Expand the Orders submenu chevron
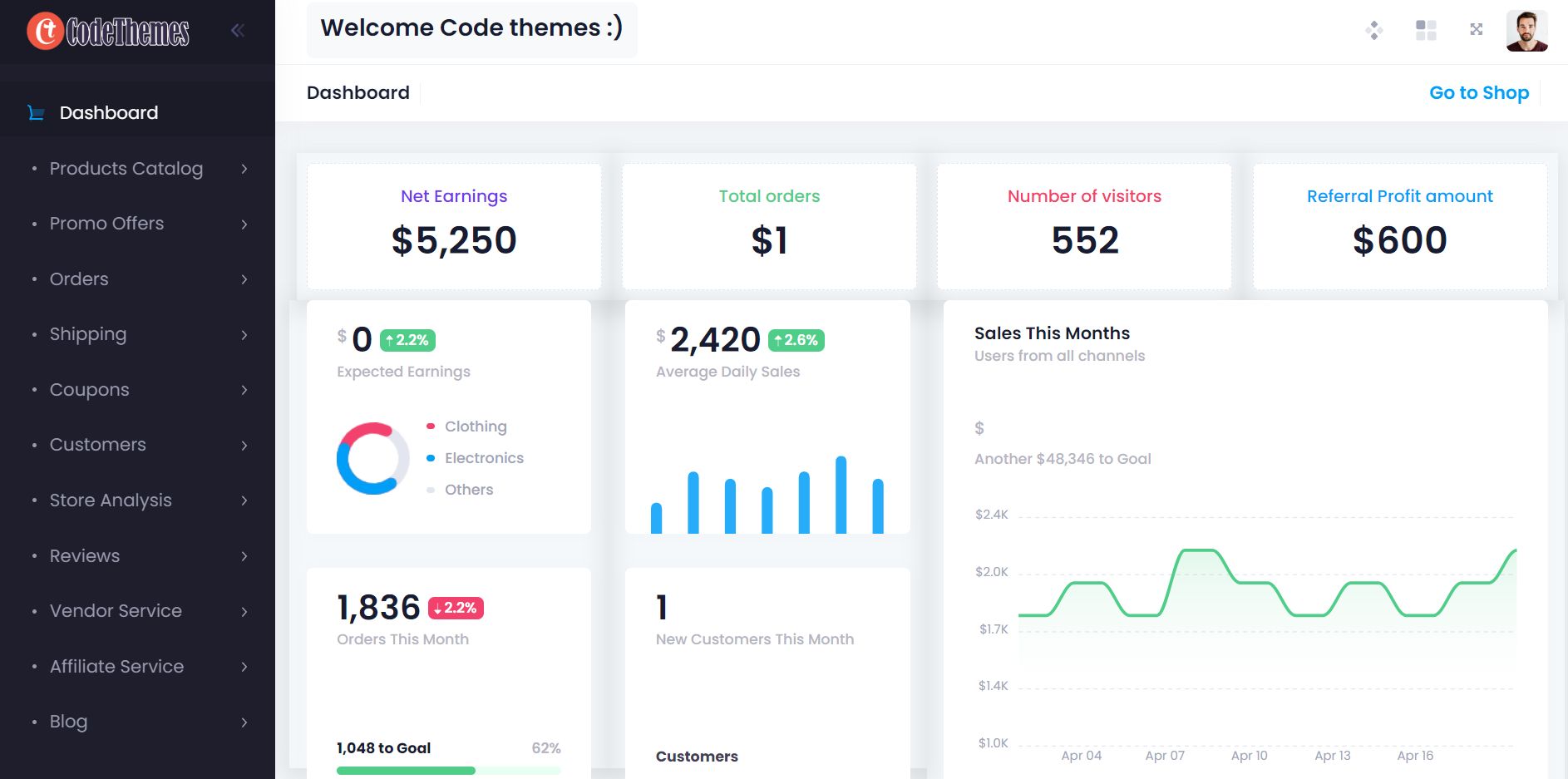This screenshot has height=779, width=1568. (244, 279)
